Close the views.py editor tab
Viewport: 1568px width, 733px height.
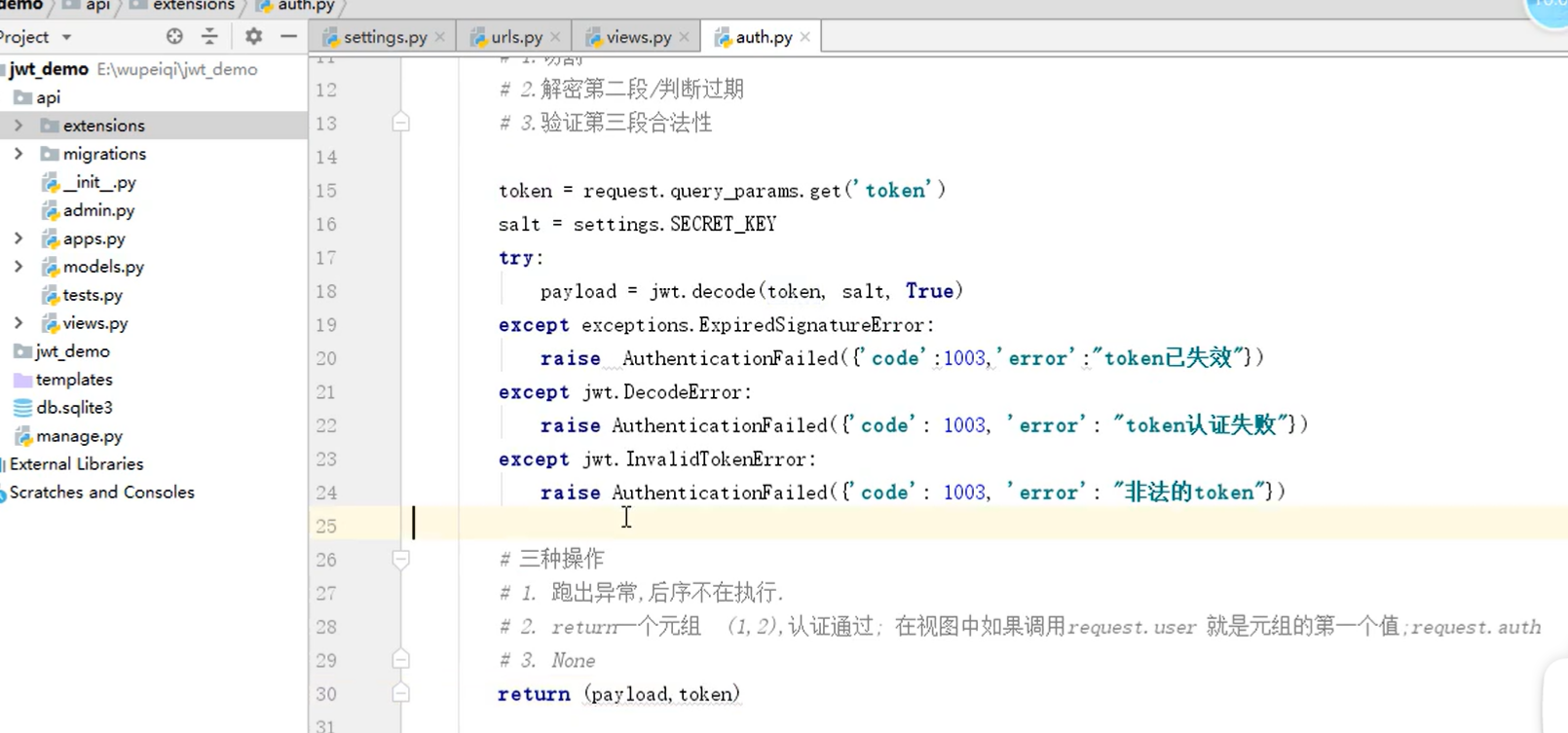(x=684, y=37)
